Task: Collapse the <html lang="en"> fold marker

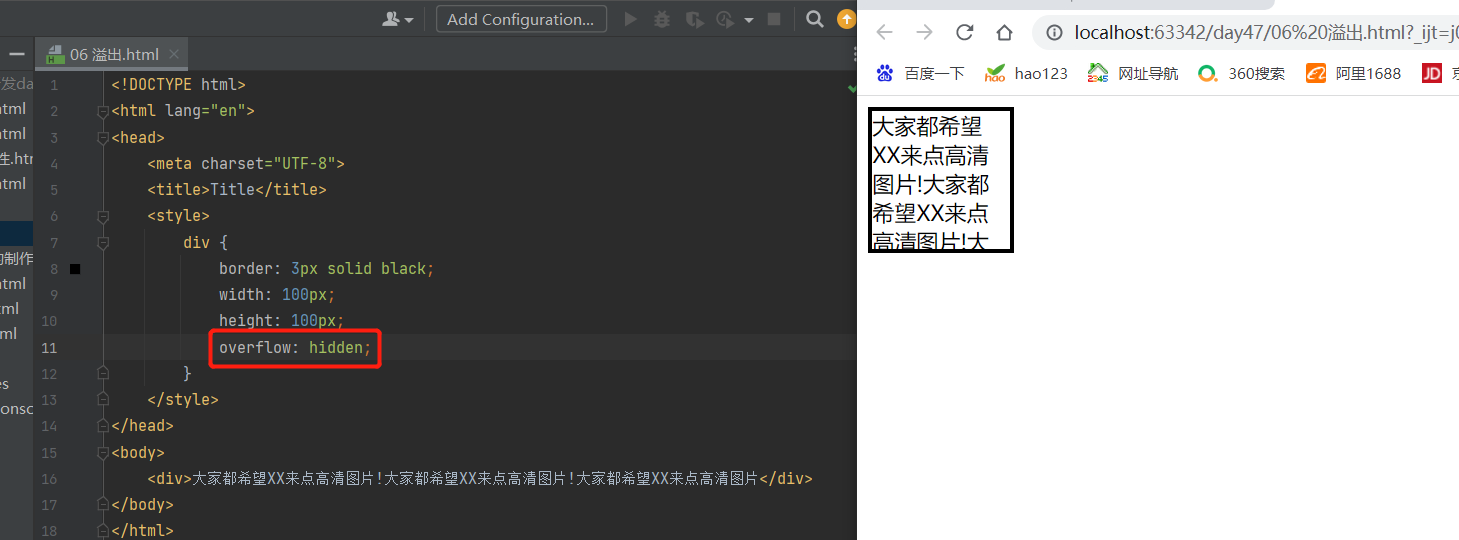Action: click(102, 111)
